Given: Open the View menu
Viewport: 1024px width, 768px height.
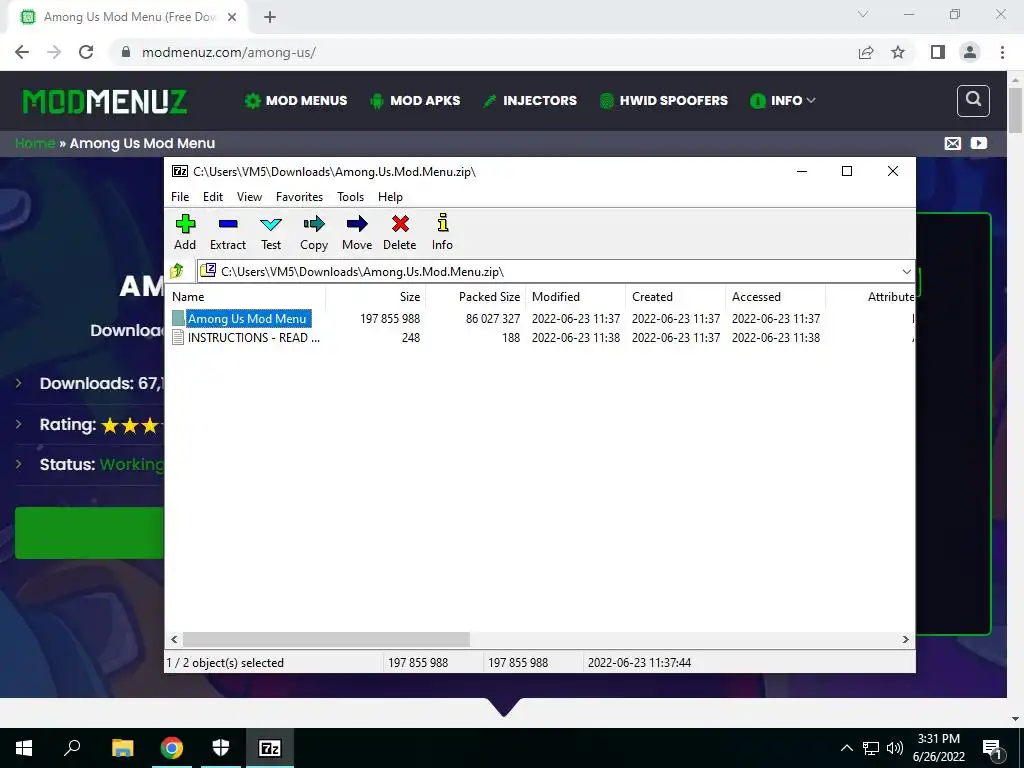Looking at the screenshot, I should coord(249,197).
